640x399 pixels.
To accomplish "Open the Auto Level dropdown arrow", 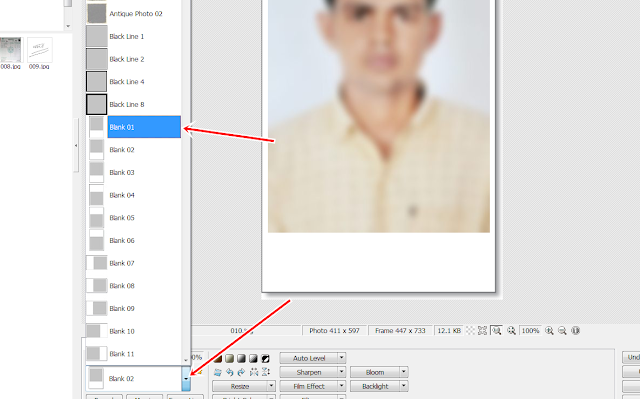I will 342,358.
